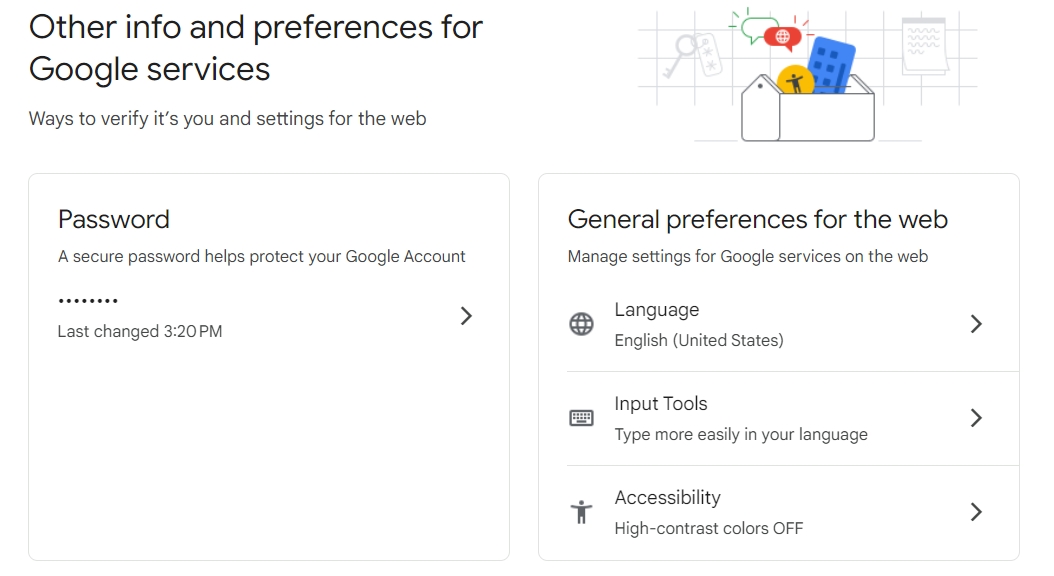Click the General preferences for the web heading

point(757,220)
